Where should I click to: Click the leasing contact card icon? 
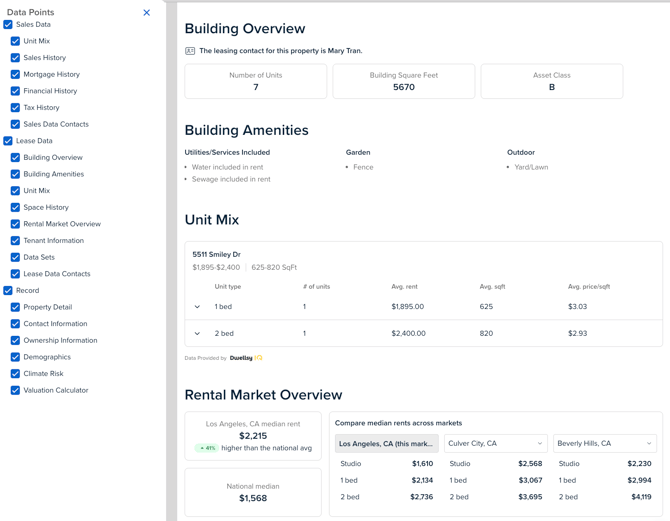pos(190,51)
